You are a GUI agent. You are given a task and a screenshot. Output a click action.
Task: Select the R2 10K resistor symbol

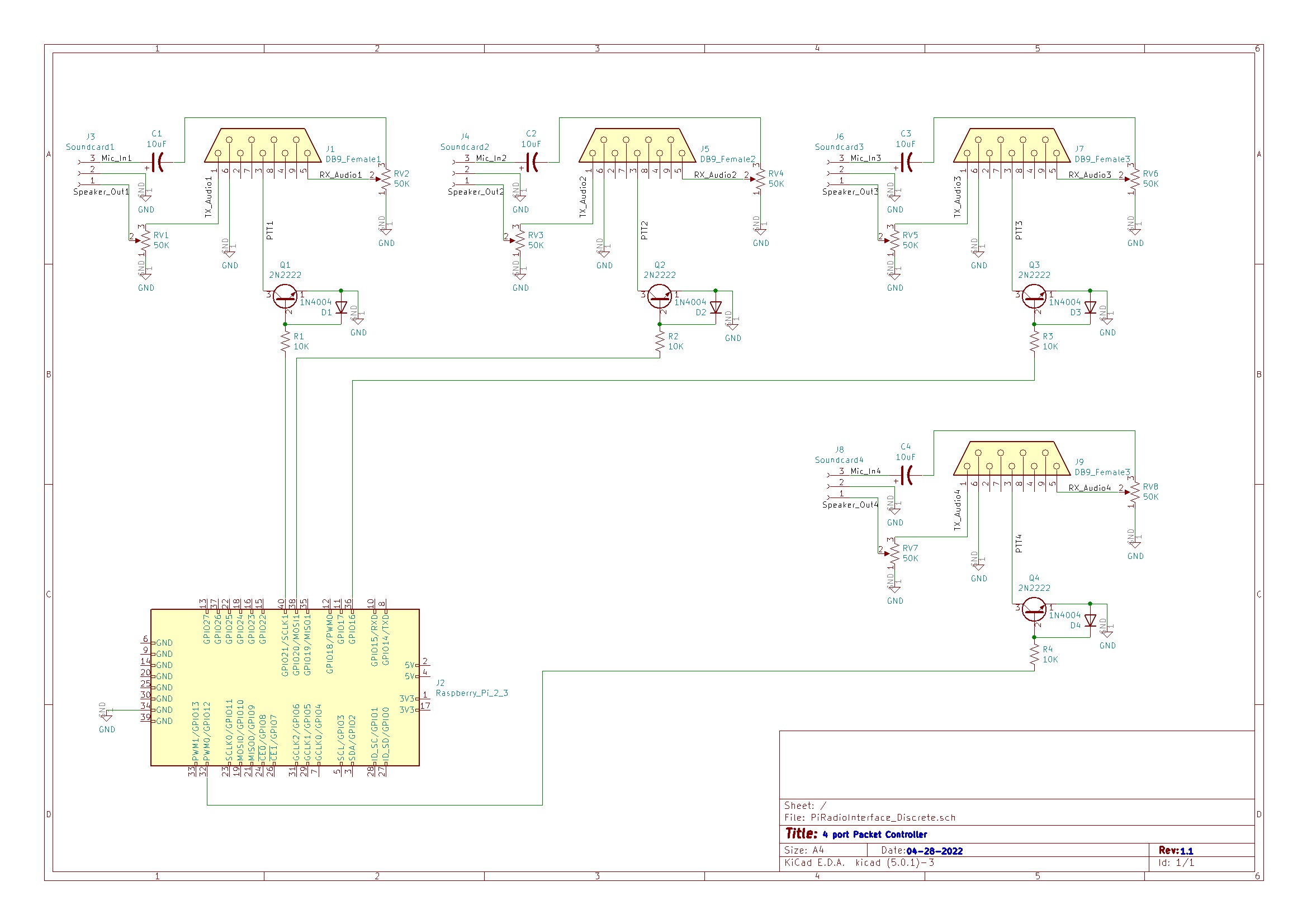click(660, 341)
